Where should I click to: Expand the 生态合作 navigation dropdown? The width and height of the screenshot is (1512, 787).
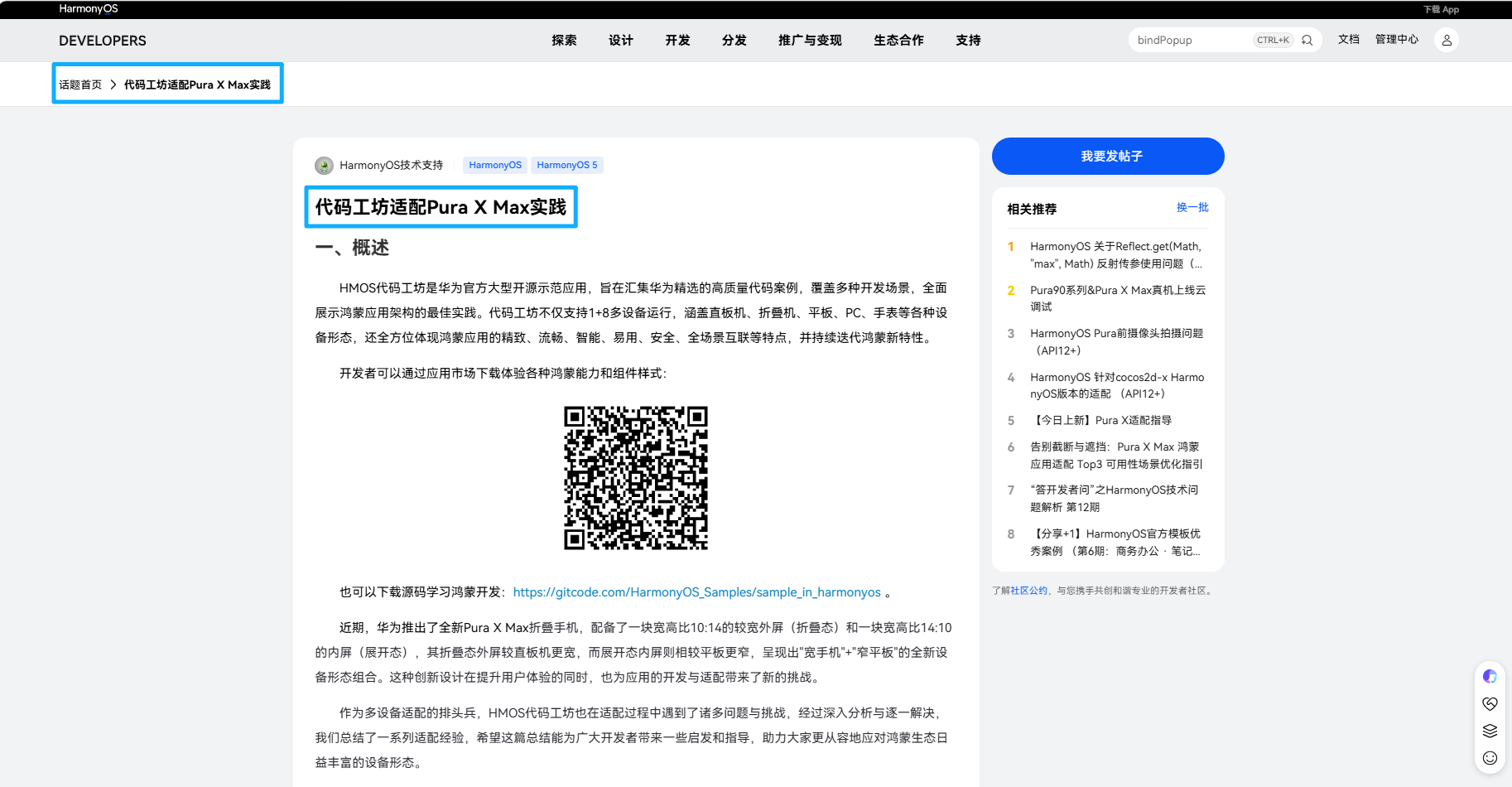(x=898, y=40)
